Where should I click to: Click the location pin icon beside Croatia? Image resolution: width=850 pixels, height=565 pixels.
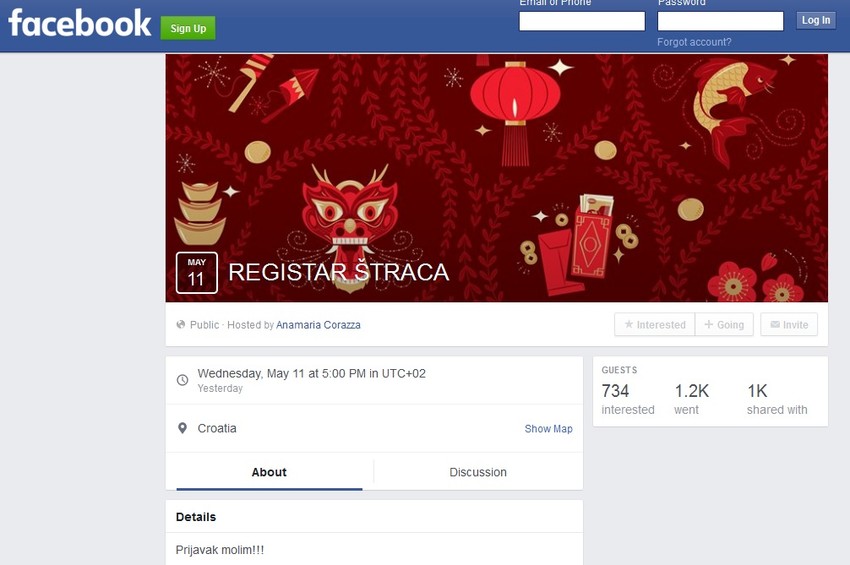pos(183,428)
